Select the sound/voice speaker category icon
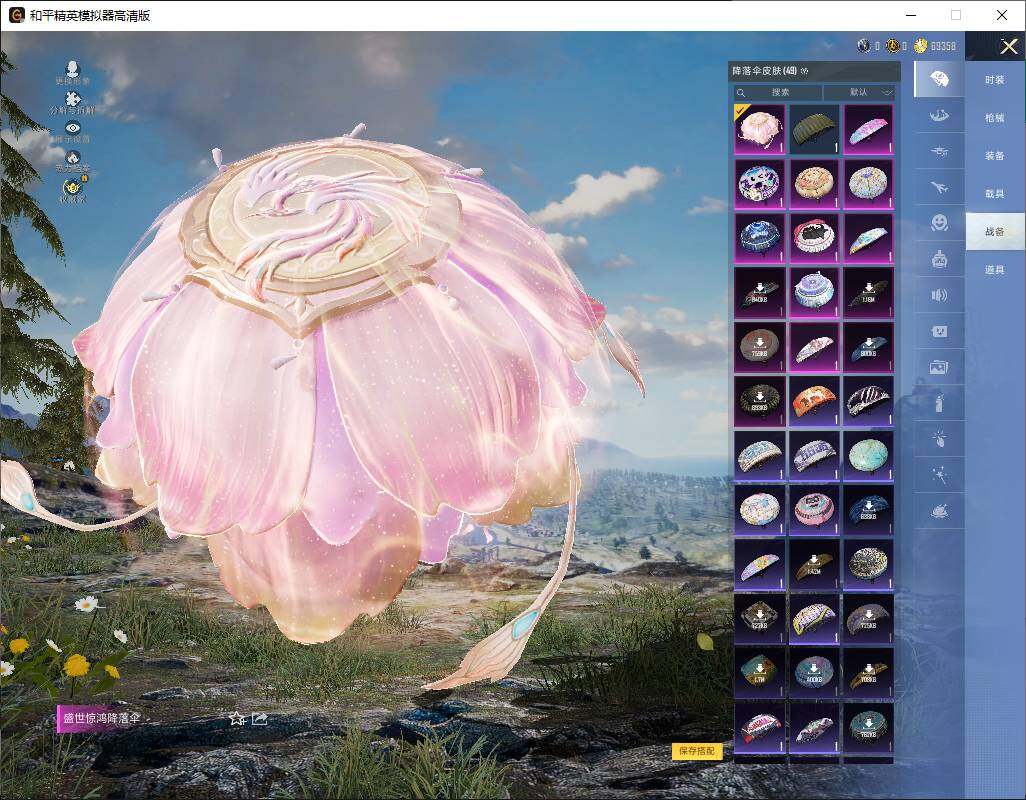This screenshot has width=1026, height=800. point(939,295)
